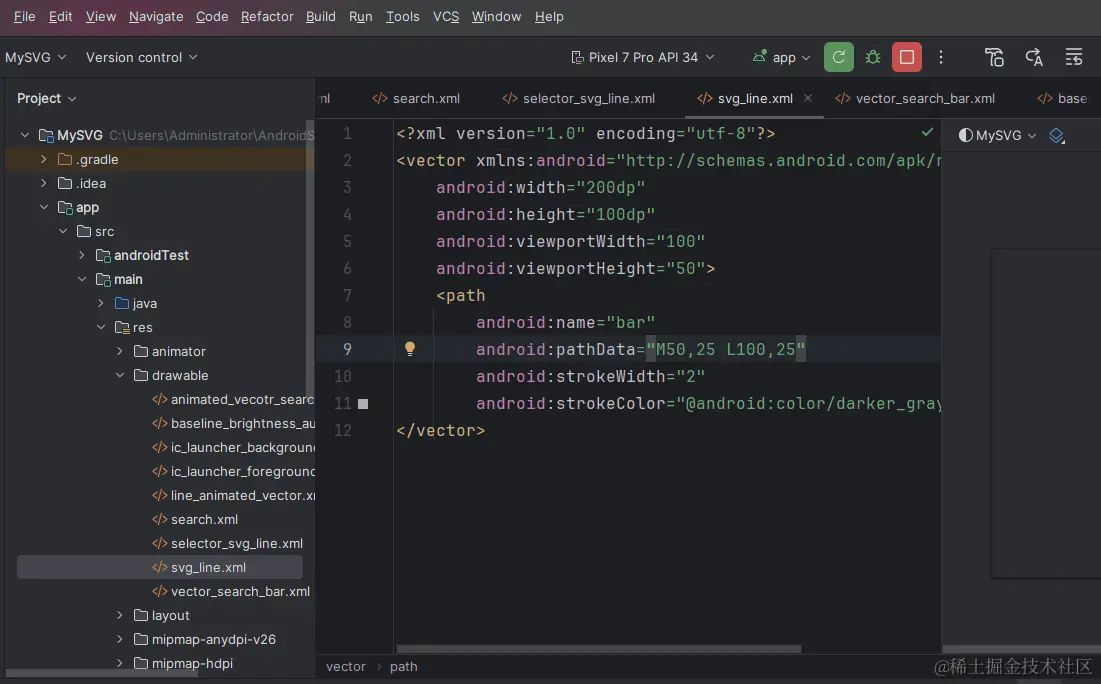Open the Device Manager toolbar icon
The height and width of the screenshot is (684, 1101).
click(x=994, y=57)
